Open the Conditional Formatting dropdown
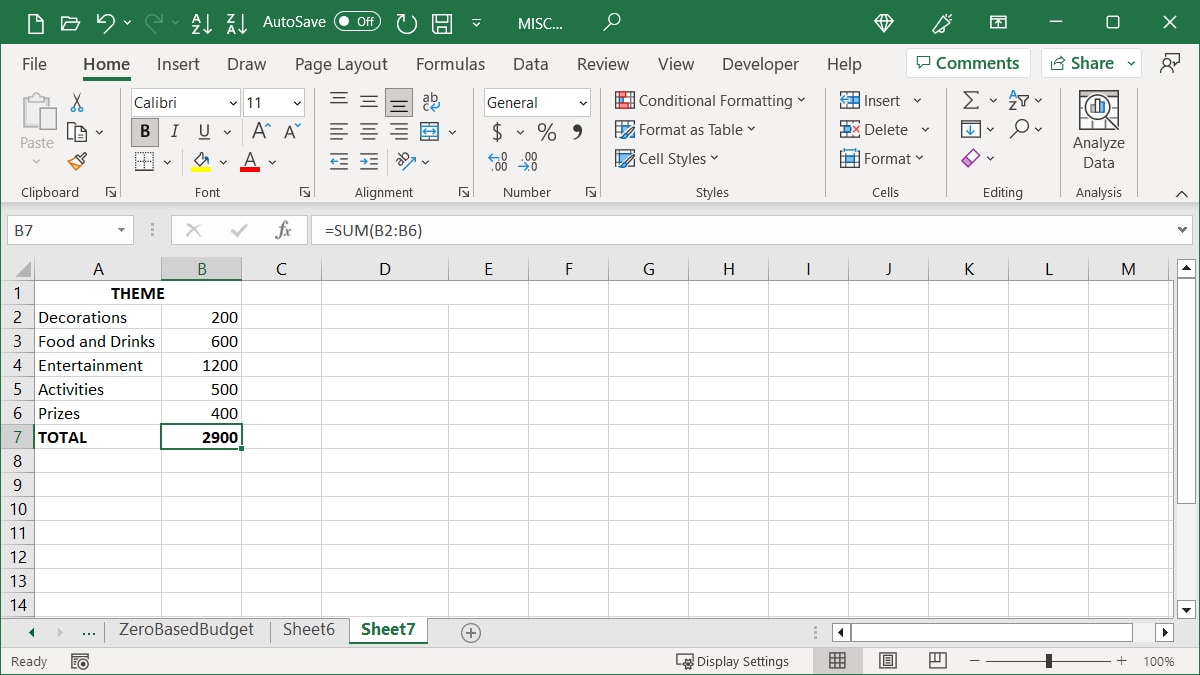 [x=711, y=100]
